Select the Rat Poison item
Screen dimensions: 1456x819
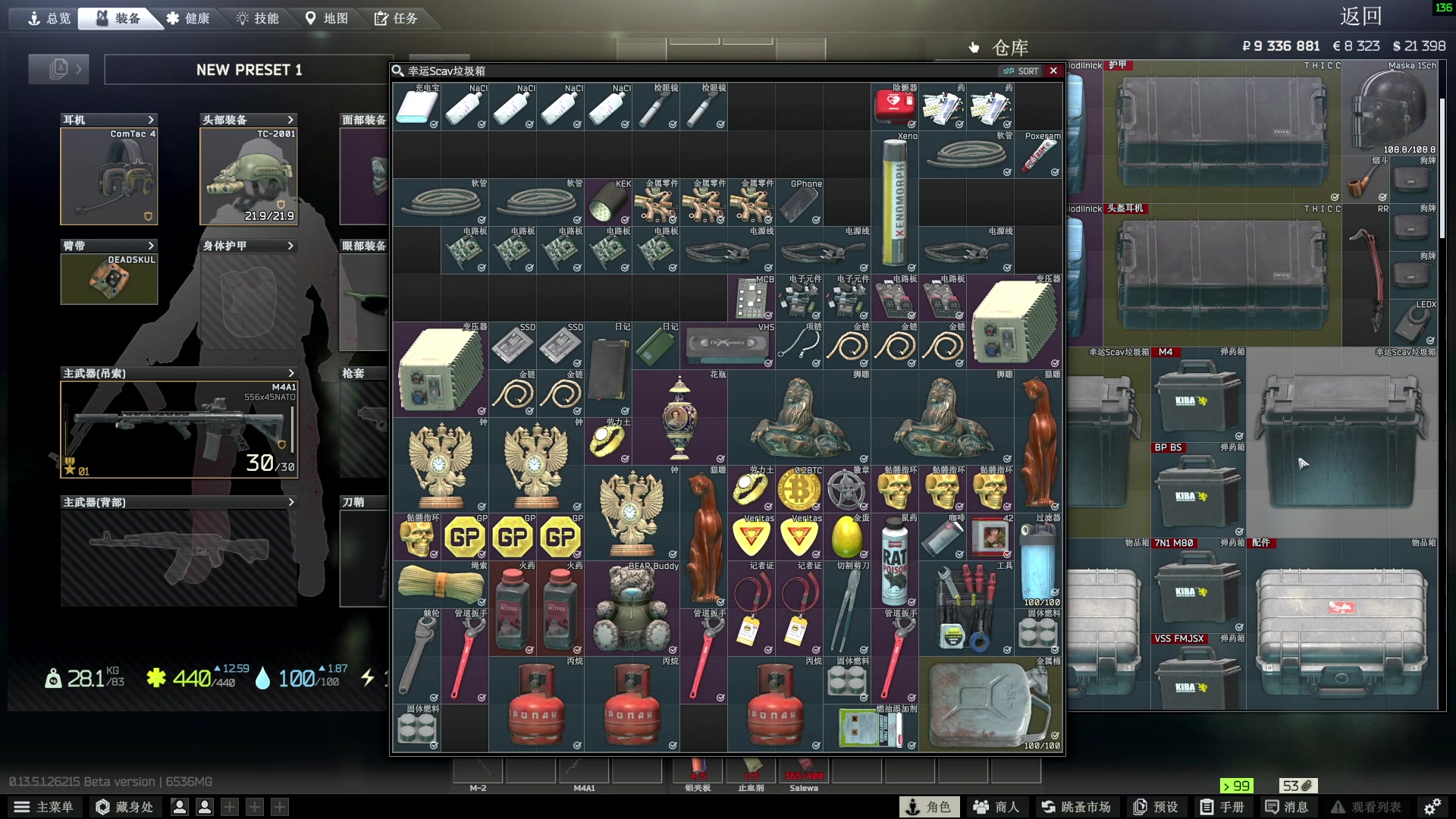coord(895,561)
